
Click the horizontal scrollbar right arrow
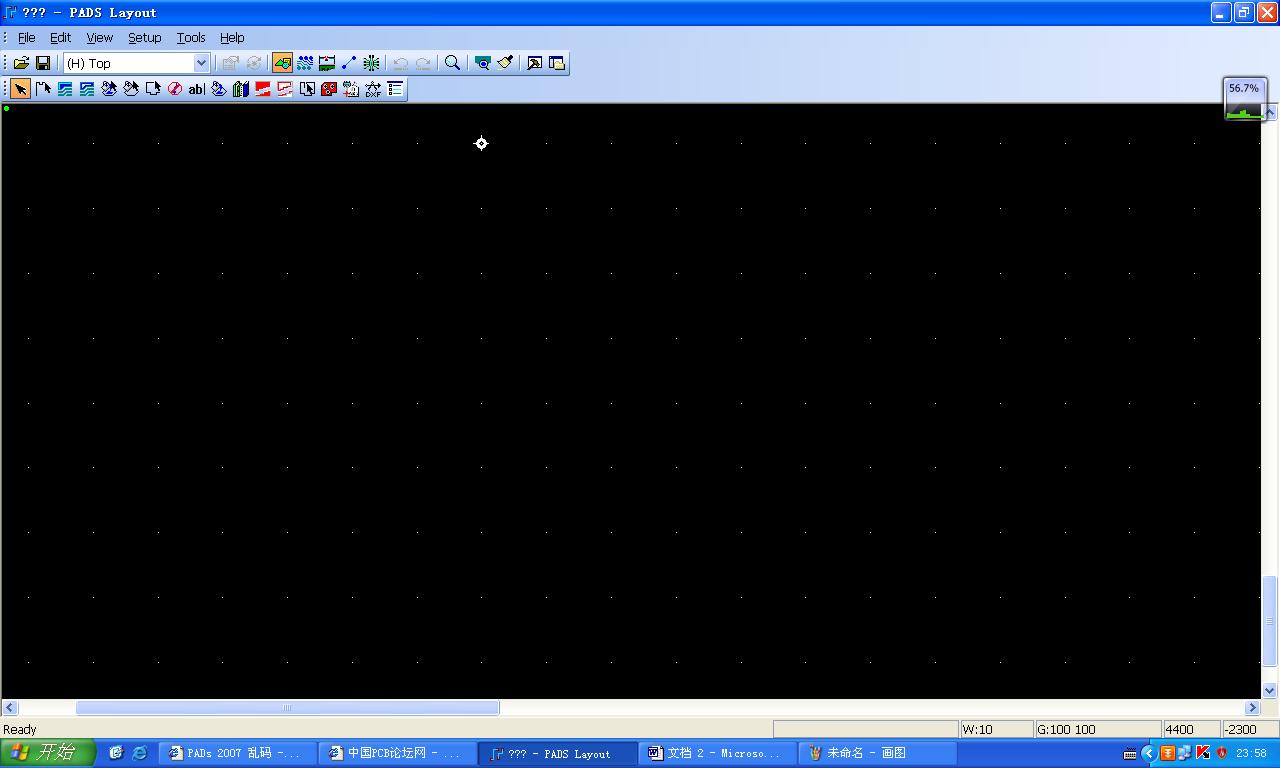coord(1252,708)
